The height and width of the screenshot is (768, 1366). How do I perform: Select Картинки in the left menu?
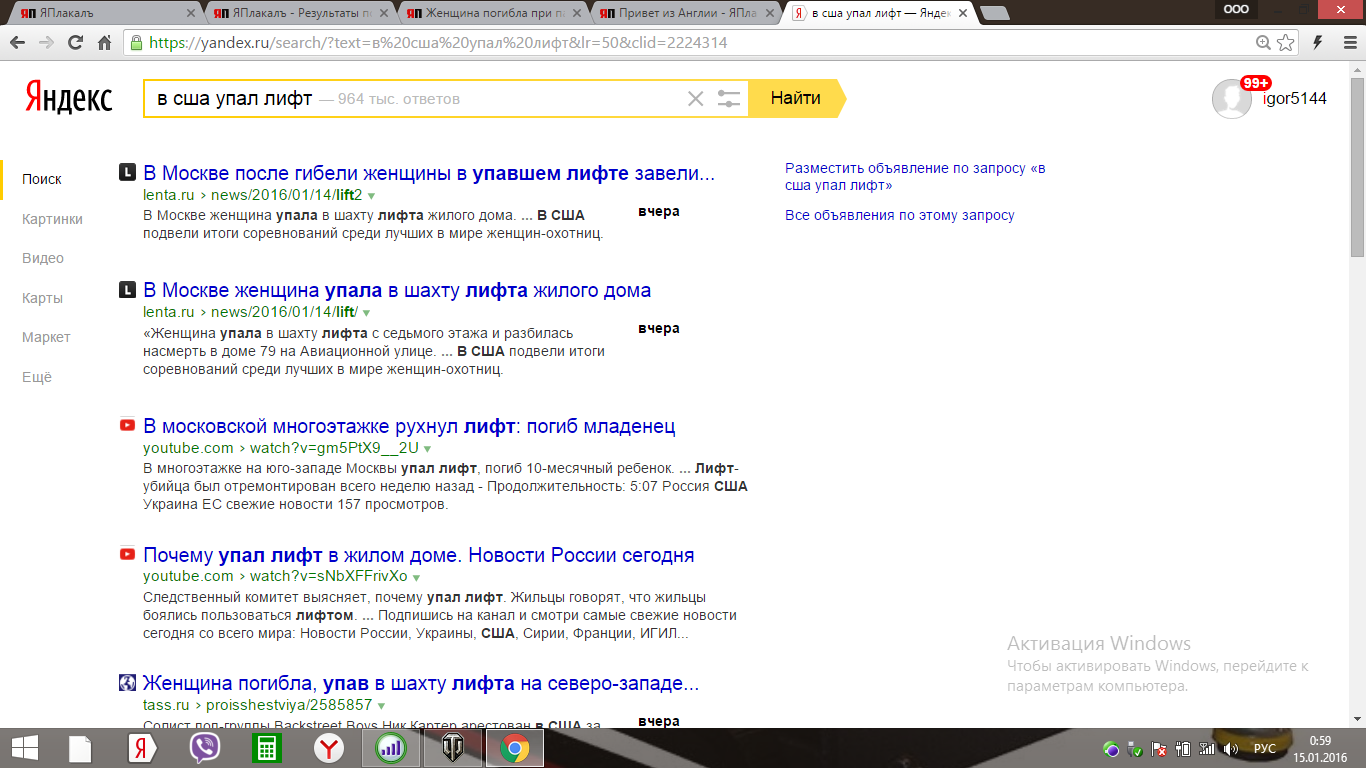coord(52,219)
